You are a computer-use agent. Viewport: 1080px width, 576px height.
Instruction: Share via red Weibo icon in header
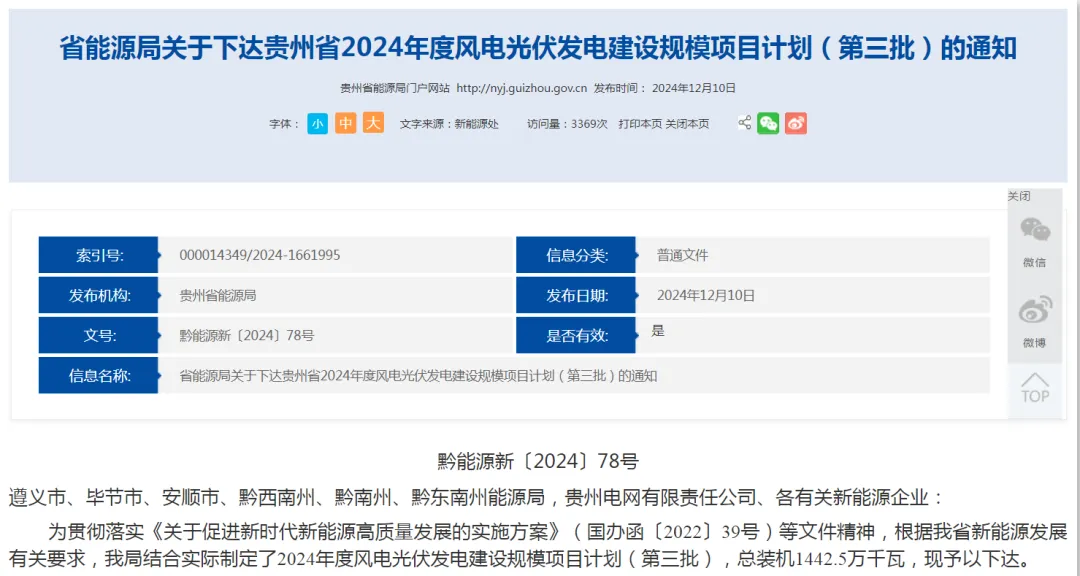click(x=796, y=123)
